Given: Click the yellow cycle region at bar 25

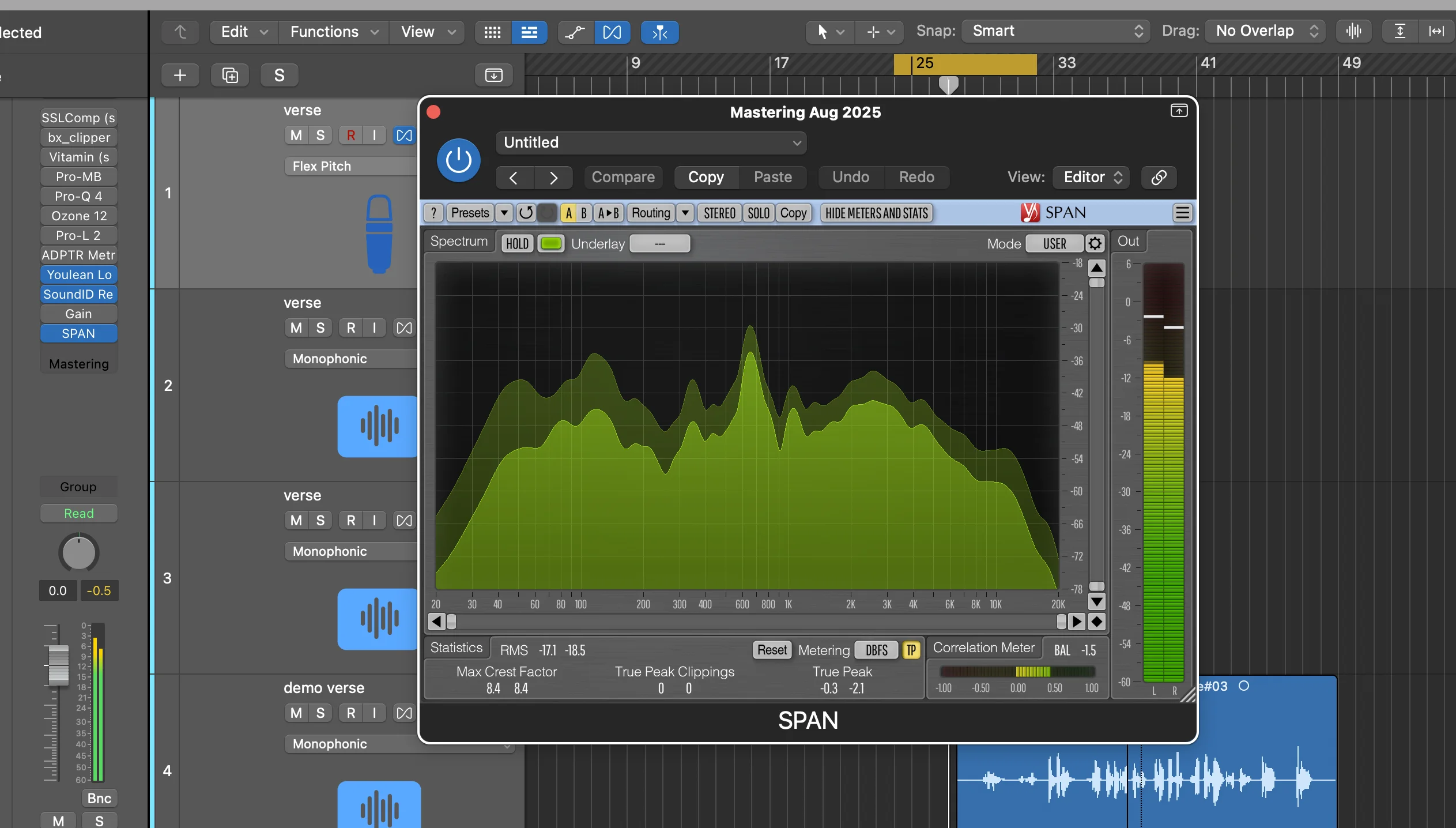Looking at the screenshot, I should 964,64.
